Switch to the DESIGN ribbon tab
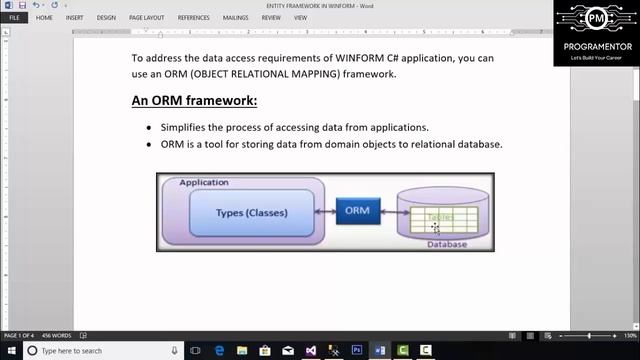 coord(106,18)
